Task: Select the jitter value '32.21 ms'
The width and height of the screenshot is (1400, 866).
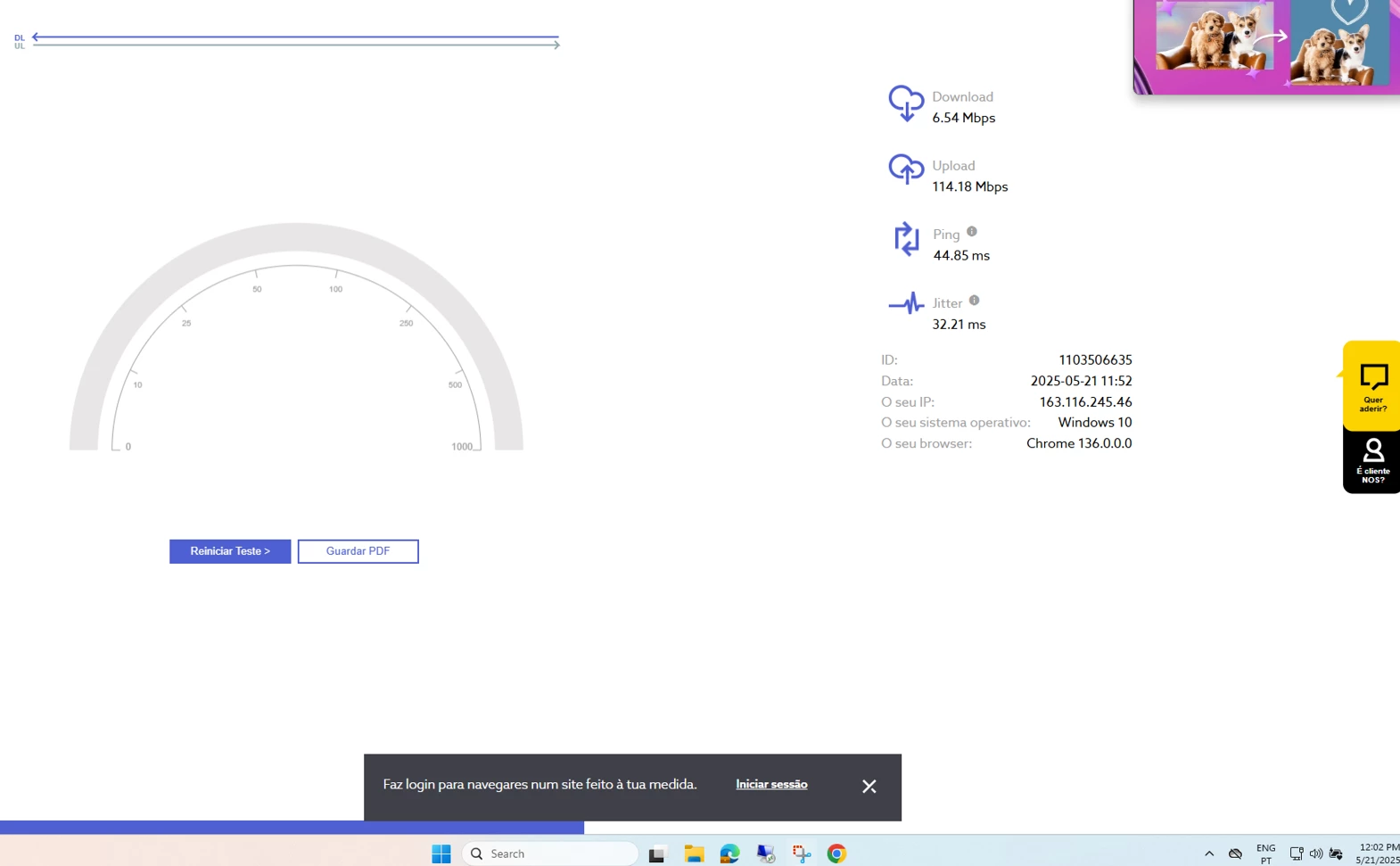Action: (959, 325)
